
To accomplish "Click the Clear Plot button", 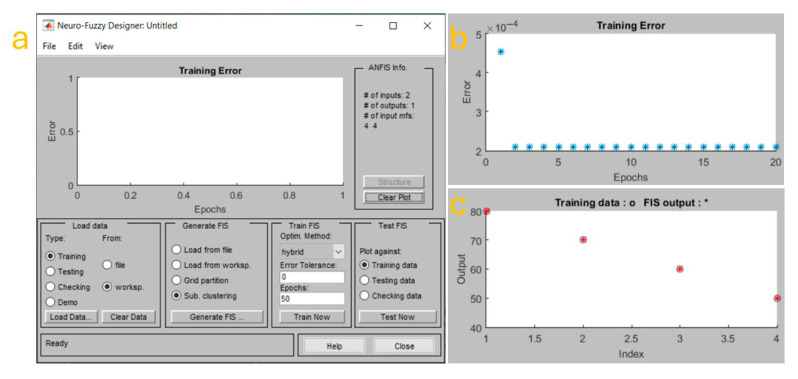I will pyautogui.click(x=394, y=198).
